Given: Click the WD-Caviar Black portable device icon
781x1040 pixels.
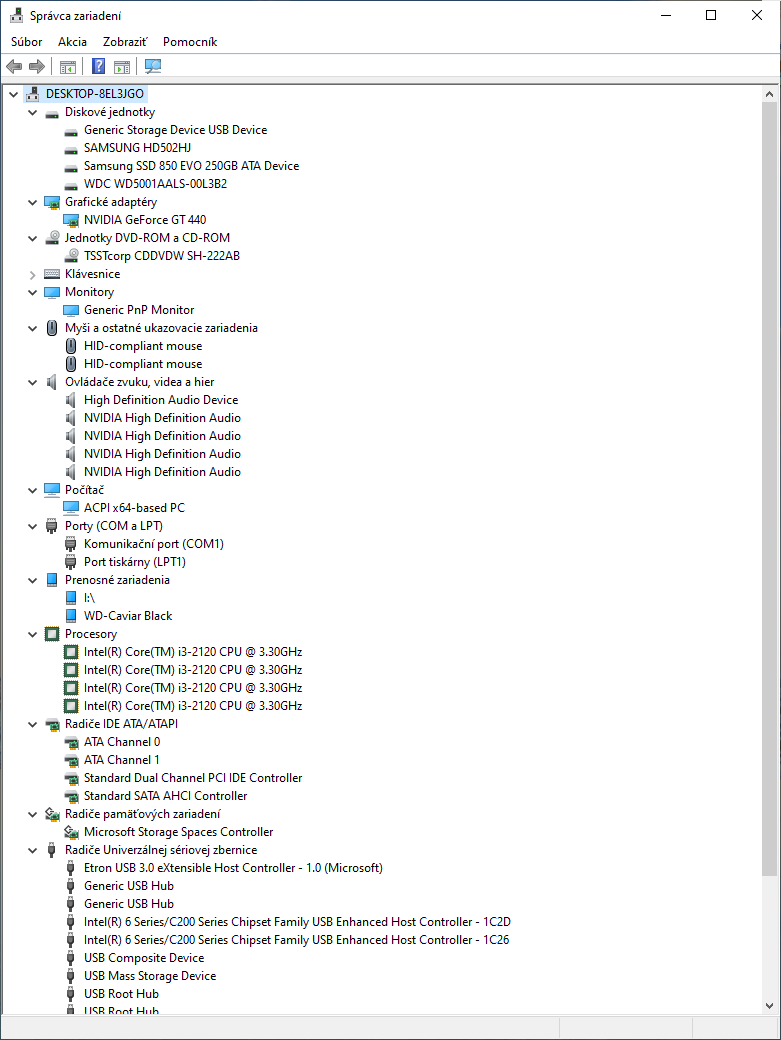Looking at the screenshot, I should (71, 616).
